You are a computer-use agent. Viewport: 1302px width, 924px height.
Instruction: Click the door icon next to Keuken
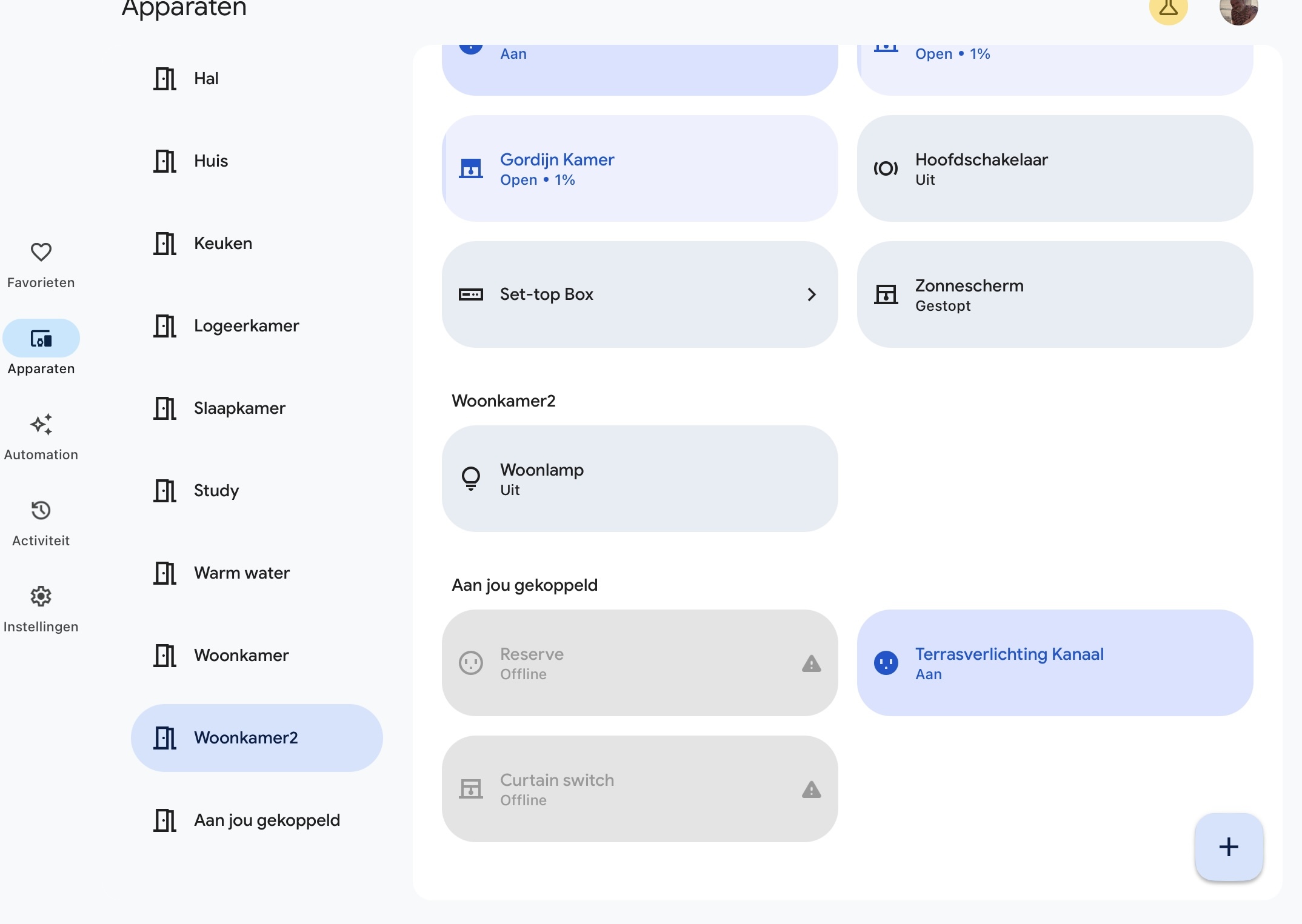[x=165, y=244]
